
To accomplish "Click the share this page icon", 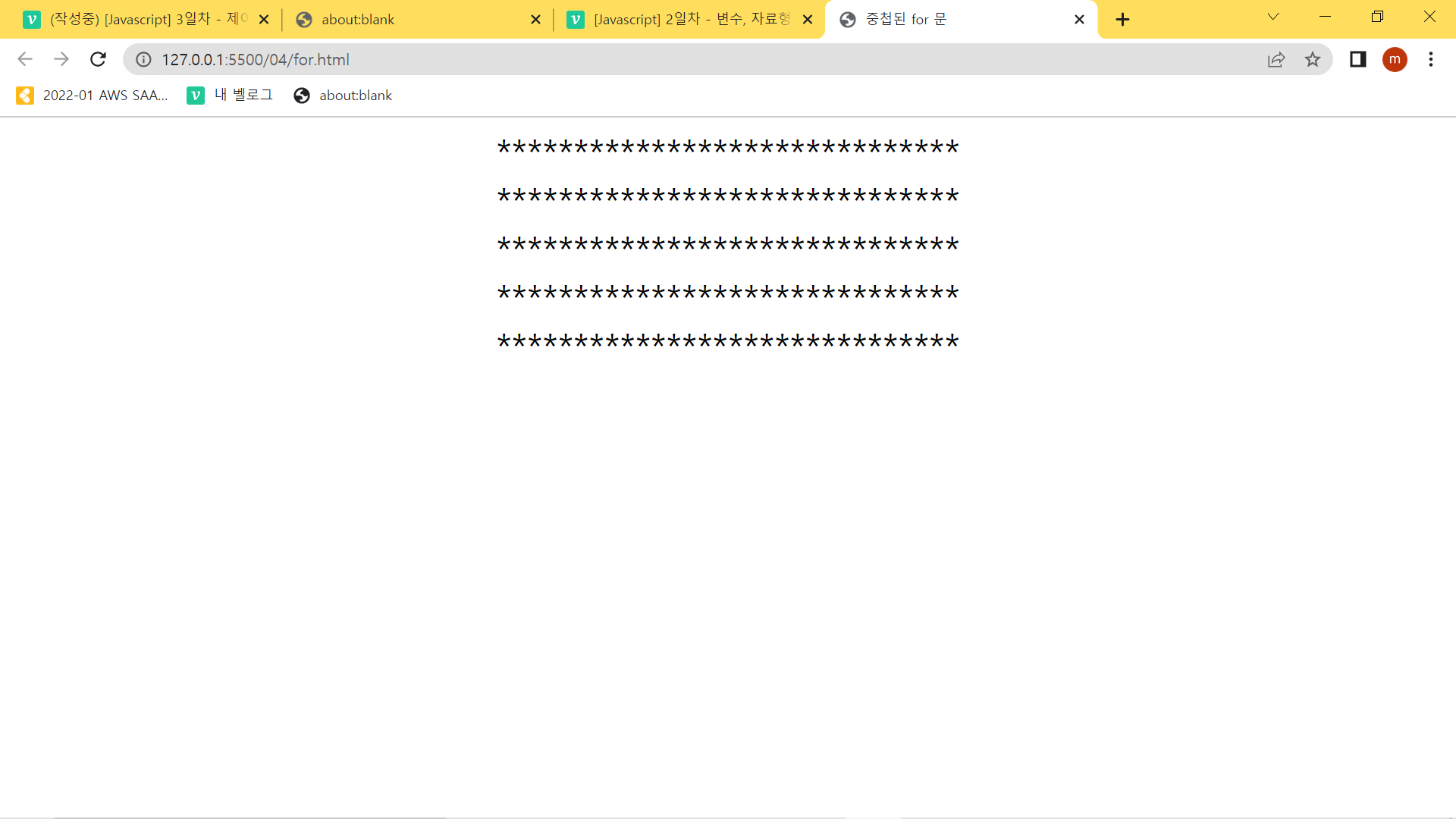I will (1276, 59).
